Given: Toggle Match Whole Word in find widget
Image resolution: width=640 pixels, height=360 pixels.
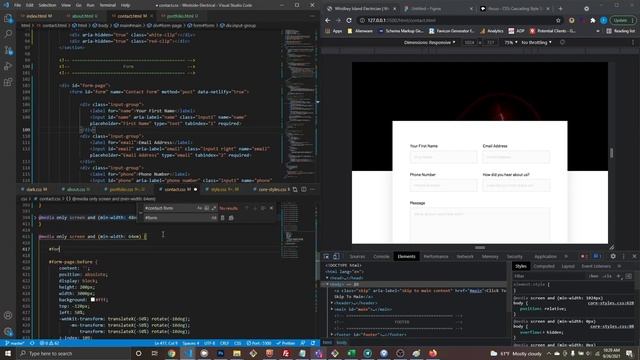Looking at the screenshot, I should [207, 208].
